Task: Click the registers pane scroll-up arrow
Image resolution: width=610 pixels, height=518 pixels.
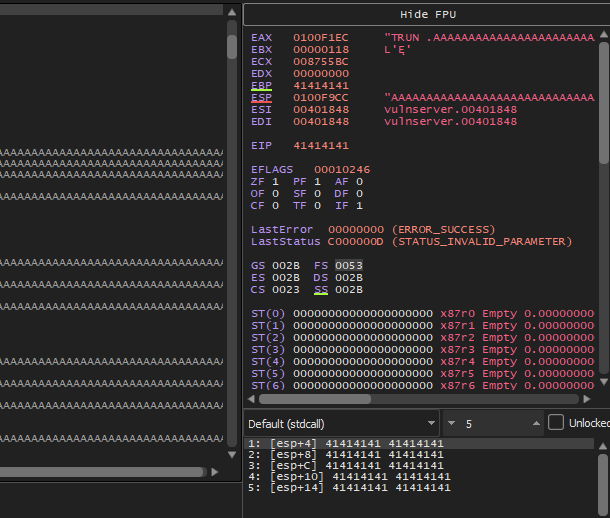Action: pos(603,35)
